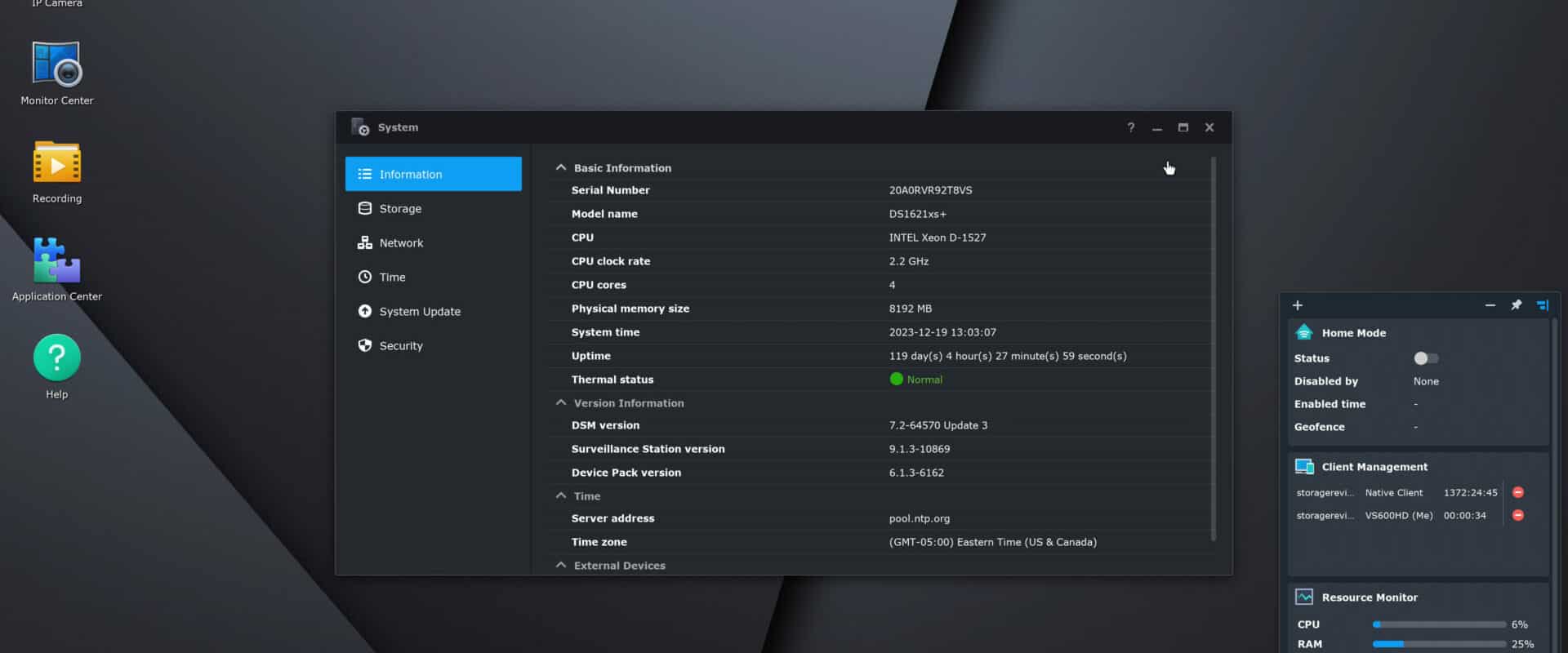Pin the widget panel with pushpin icon
1568x653 pixels.
point(1516,305)
